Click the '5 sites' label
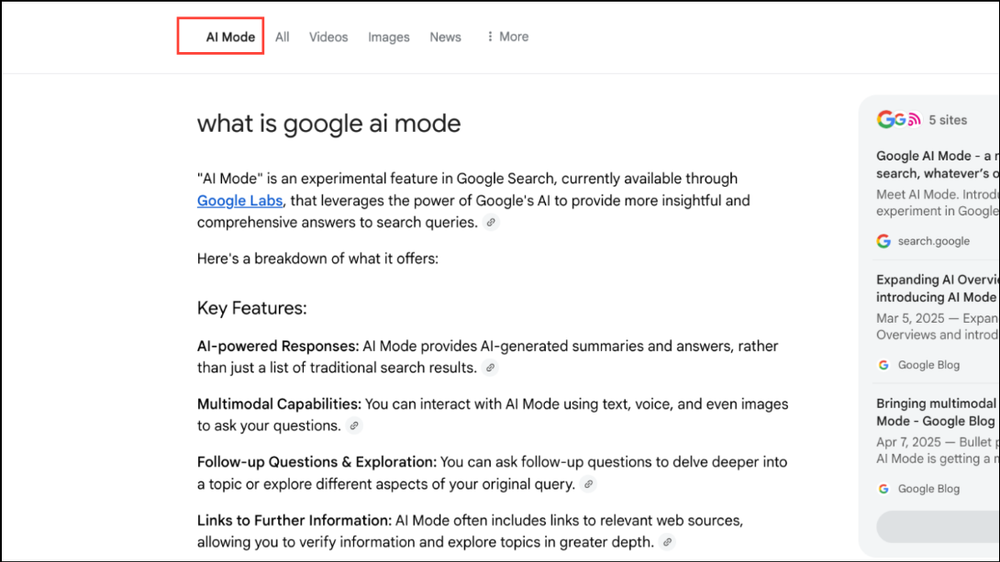Screen dimensions: 1000x562 (948, 120)
